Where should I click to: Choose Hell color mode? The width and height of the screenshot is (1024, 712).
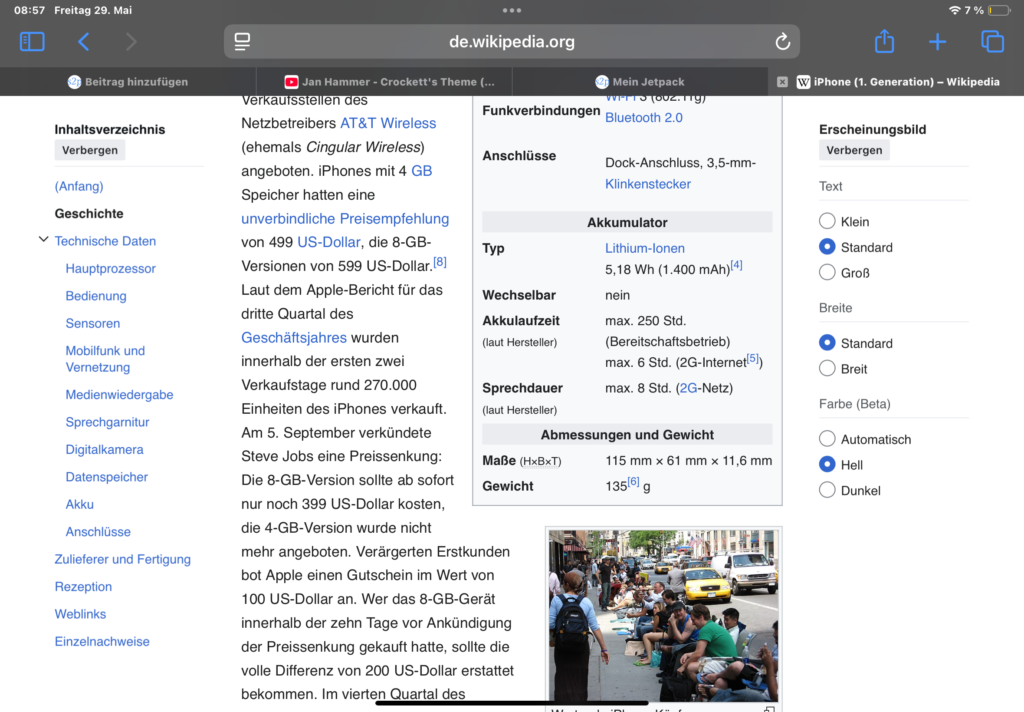[827, 464]
